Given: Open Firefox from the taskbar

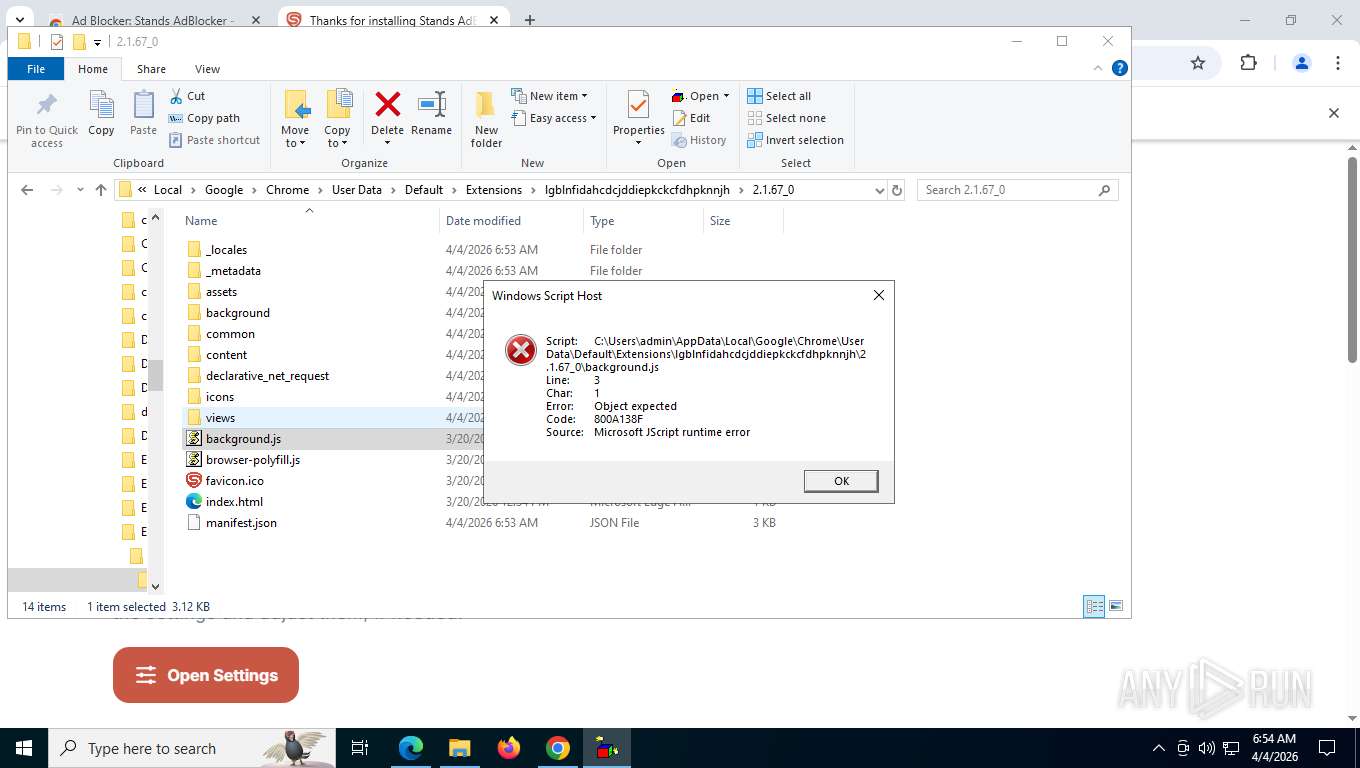Looking at the screenshot, I should tap(509, 748).
